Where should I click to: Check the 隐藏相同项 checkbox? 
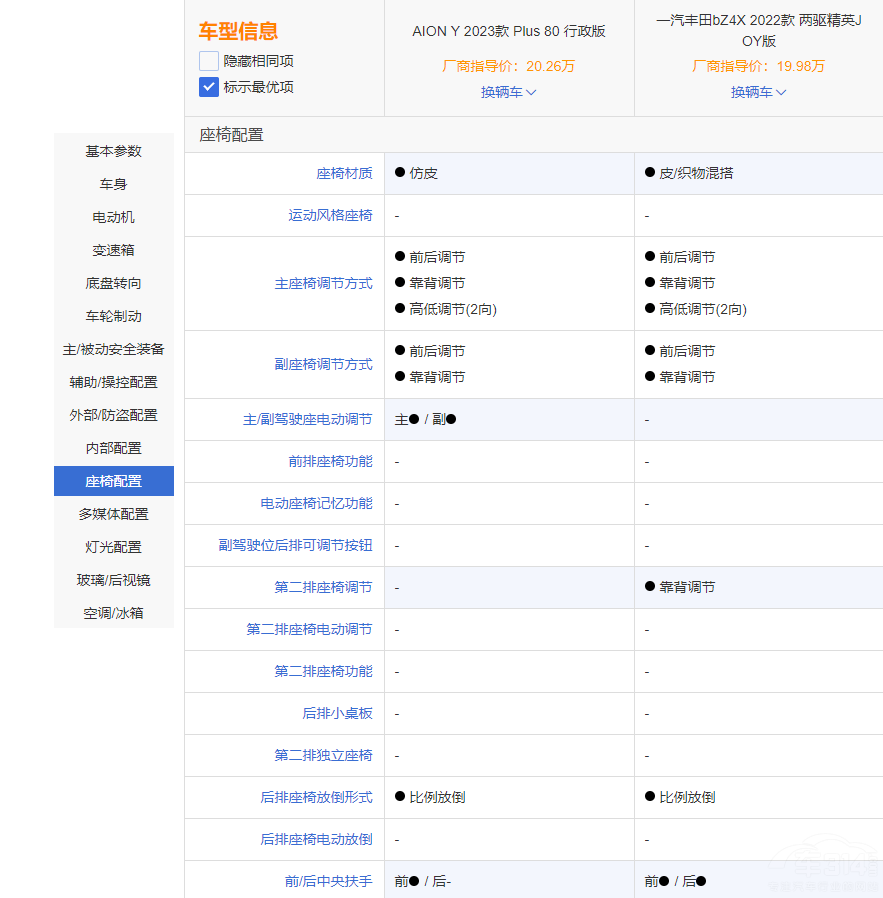(208, 61)
